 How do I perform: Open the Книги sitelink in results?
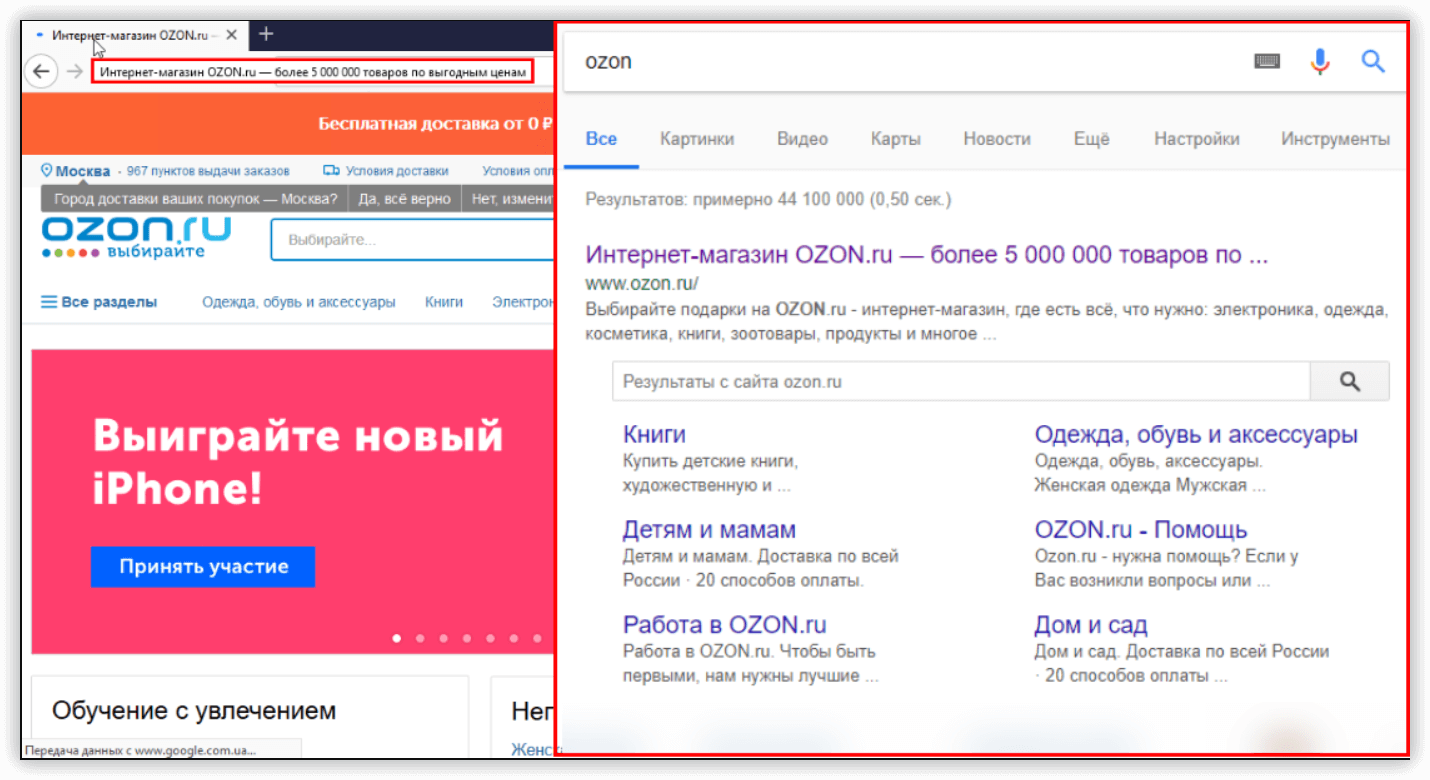click(654, 434)
